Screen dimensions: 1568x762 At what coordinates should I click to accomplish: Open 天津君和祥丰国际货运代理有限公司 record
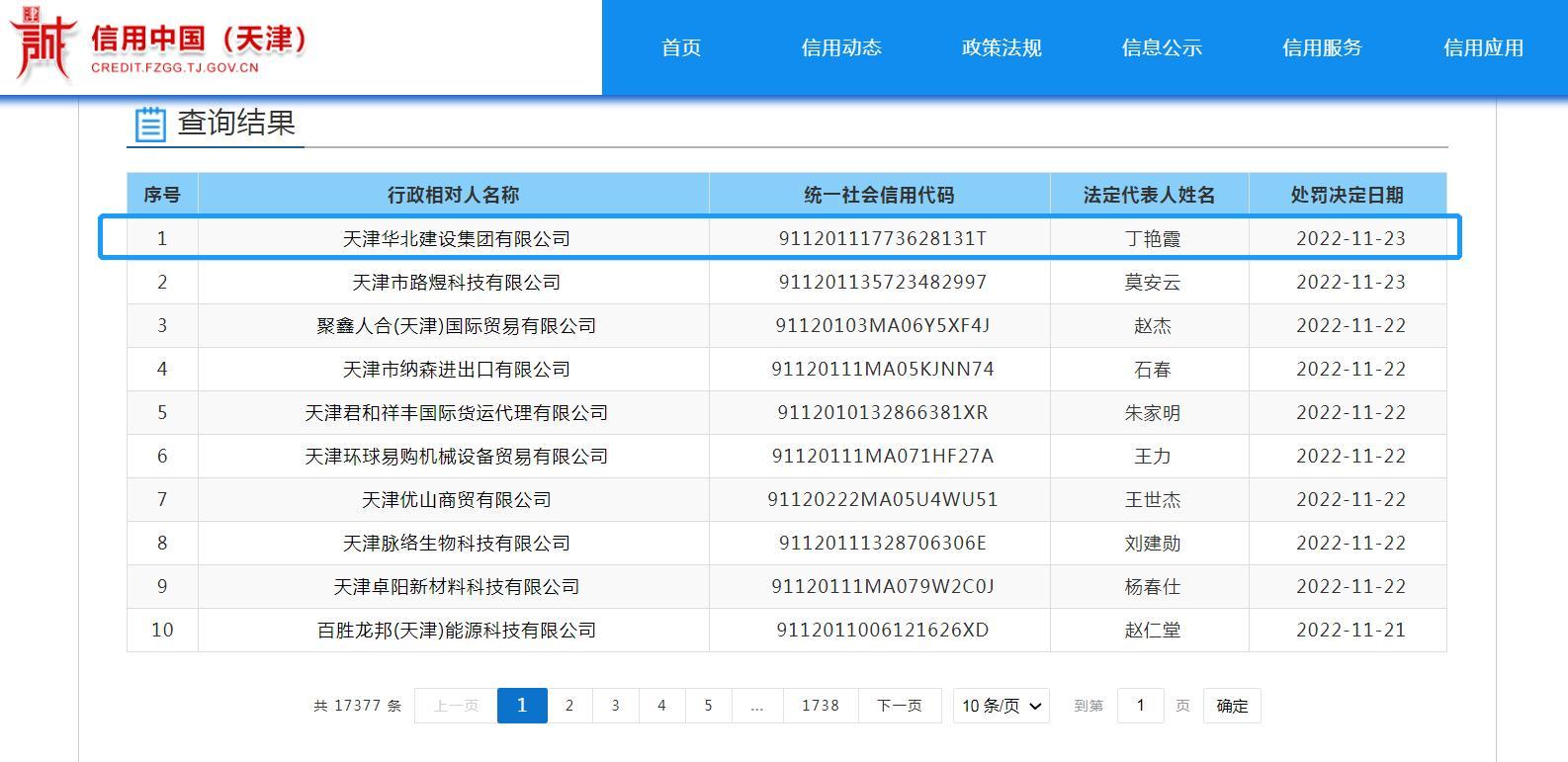pyautogui.click(x=457, y=412)
